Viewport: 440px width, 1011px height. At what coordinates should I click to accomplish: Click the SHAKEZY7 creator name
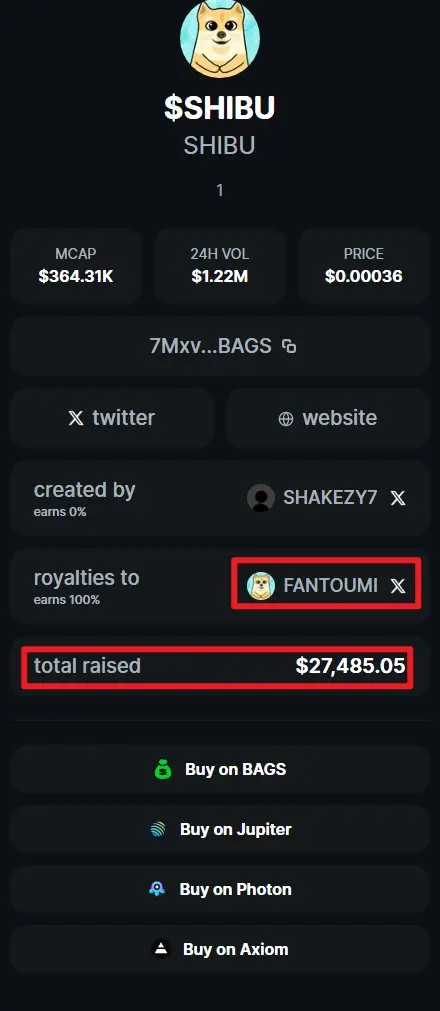pos(330,497)
